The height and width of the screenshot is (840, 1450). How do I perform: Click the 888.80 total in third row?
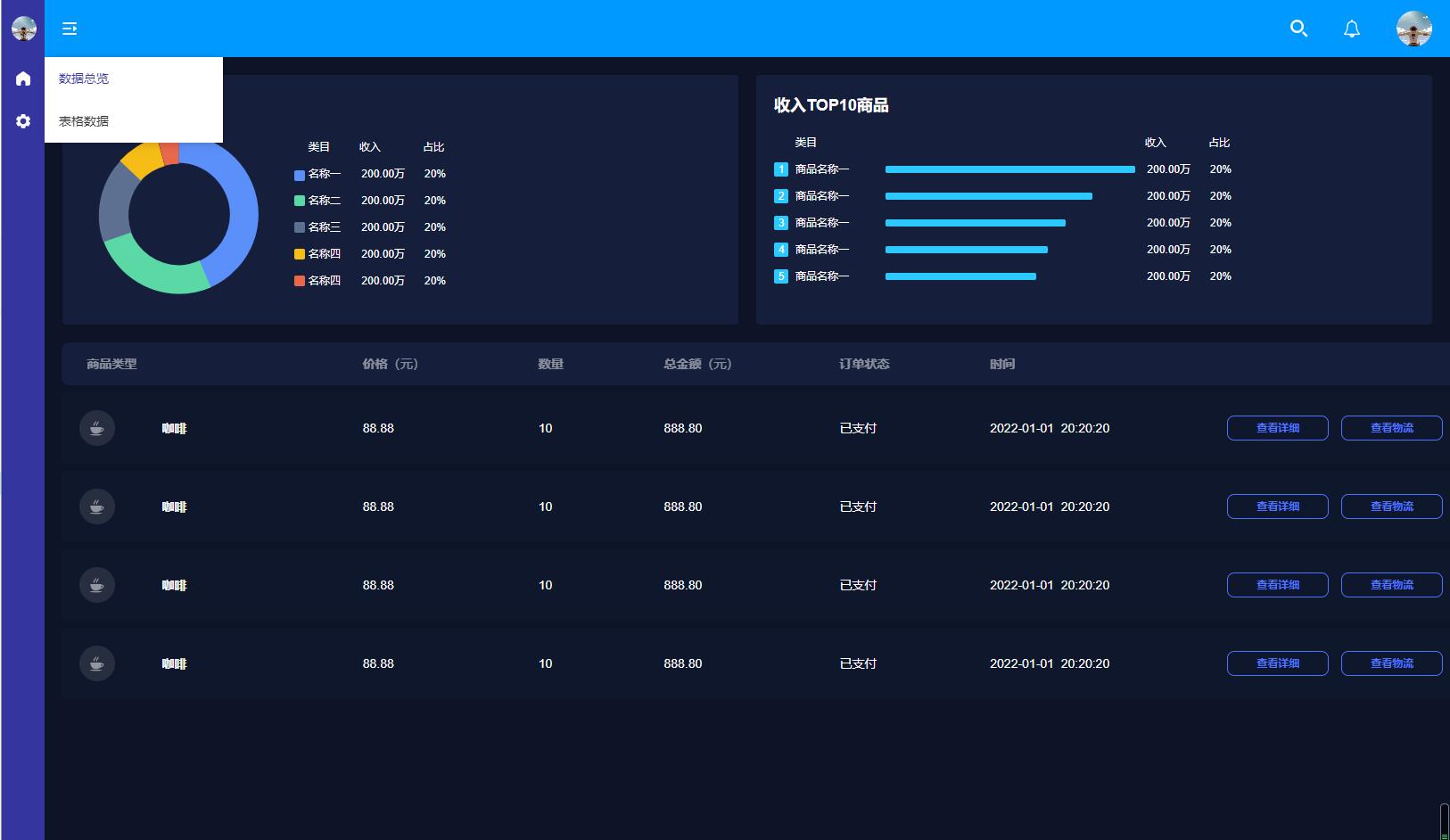pos(683,585)
